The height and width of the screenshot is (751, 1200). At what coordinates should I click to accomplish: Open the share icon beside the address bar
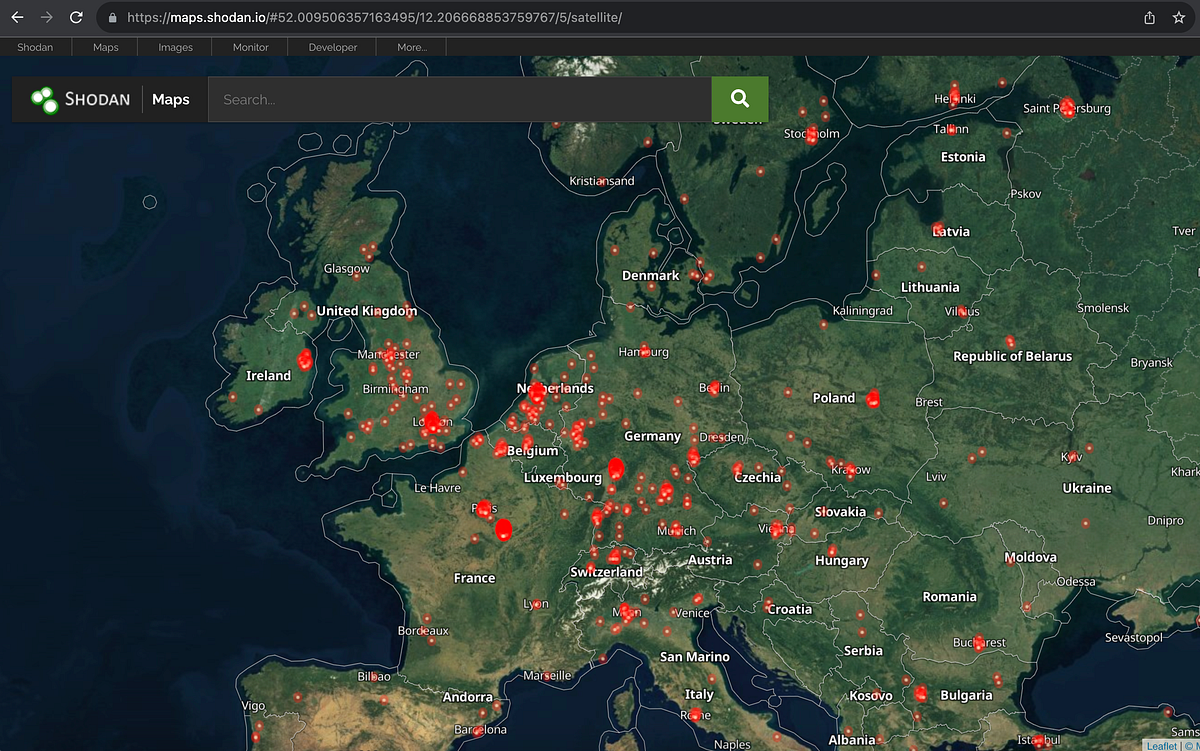point(1150,17)
